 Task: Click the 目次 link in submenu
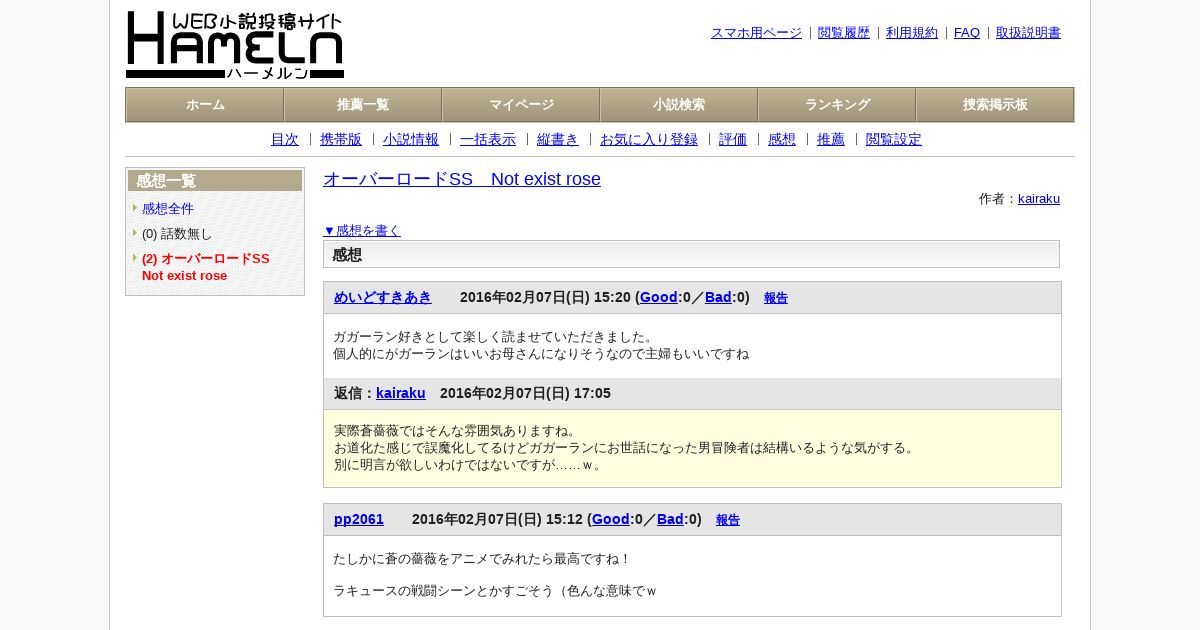(x=285, y=140)
